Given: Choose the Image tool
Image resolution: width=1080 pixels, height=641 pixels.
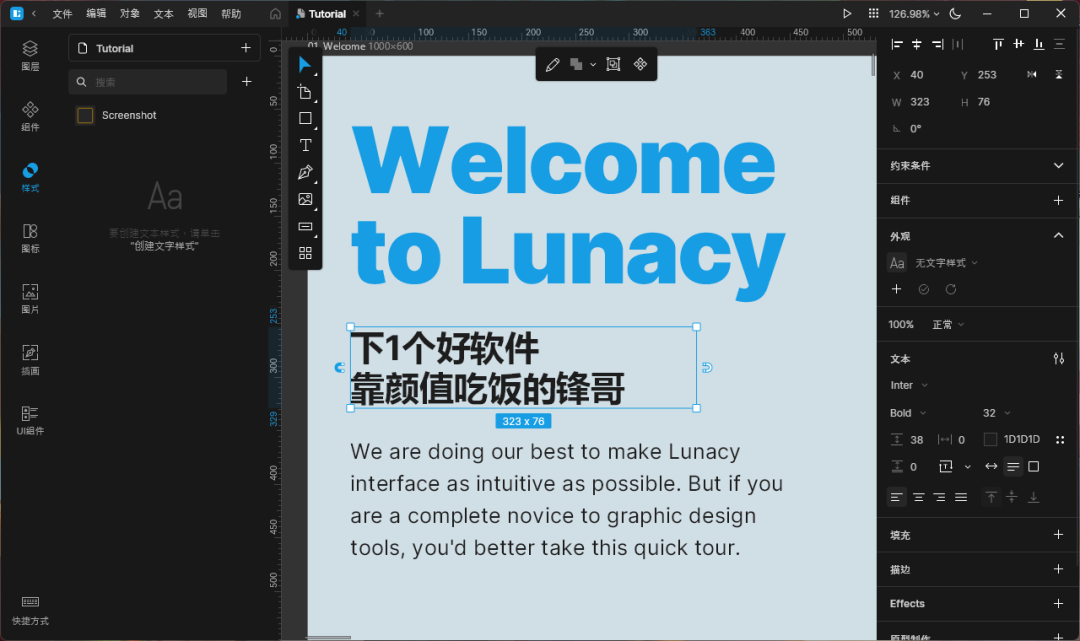Looking at the screenshot, I should (305, 199).
